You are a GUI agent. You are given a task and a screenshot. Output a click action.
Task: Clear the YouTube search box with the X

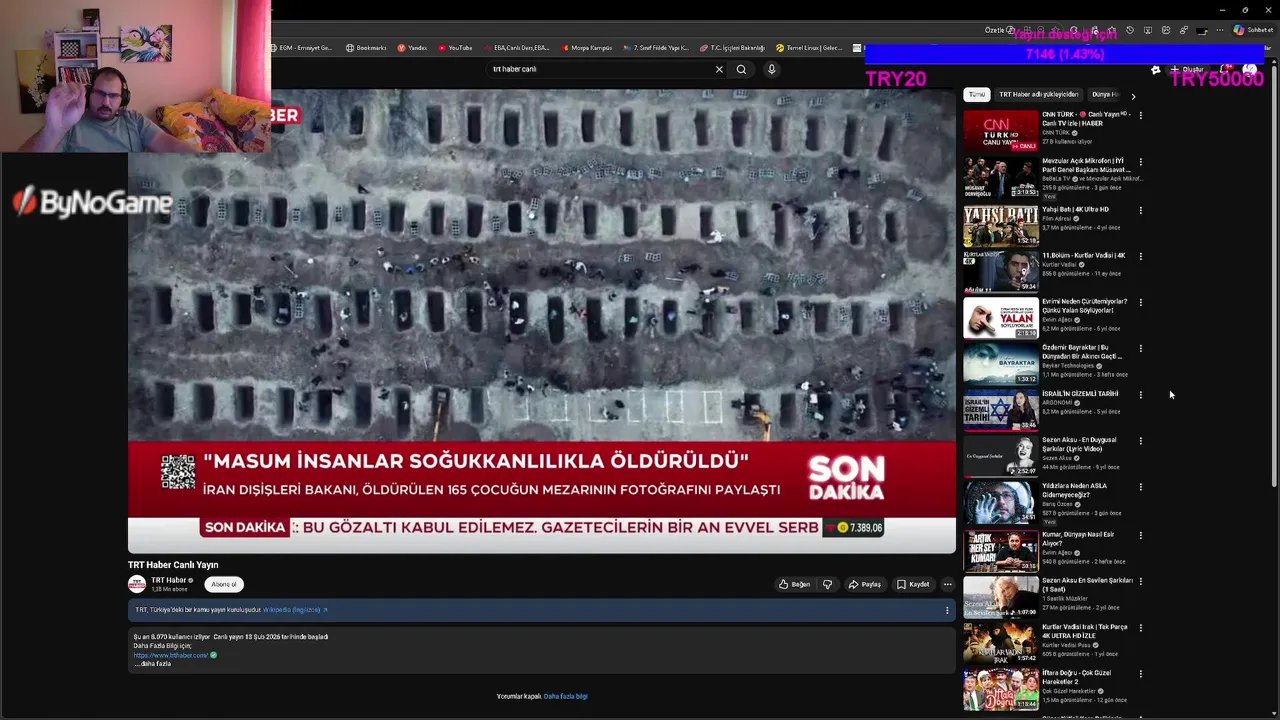pyautogui.click(x=718, y=69)
